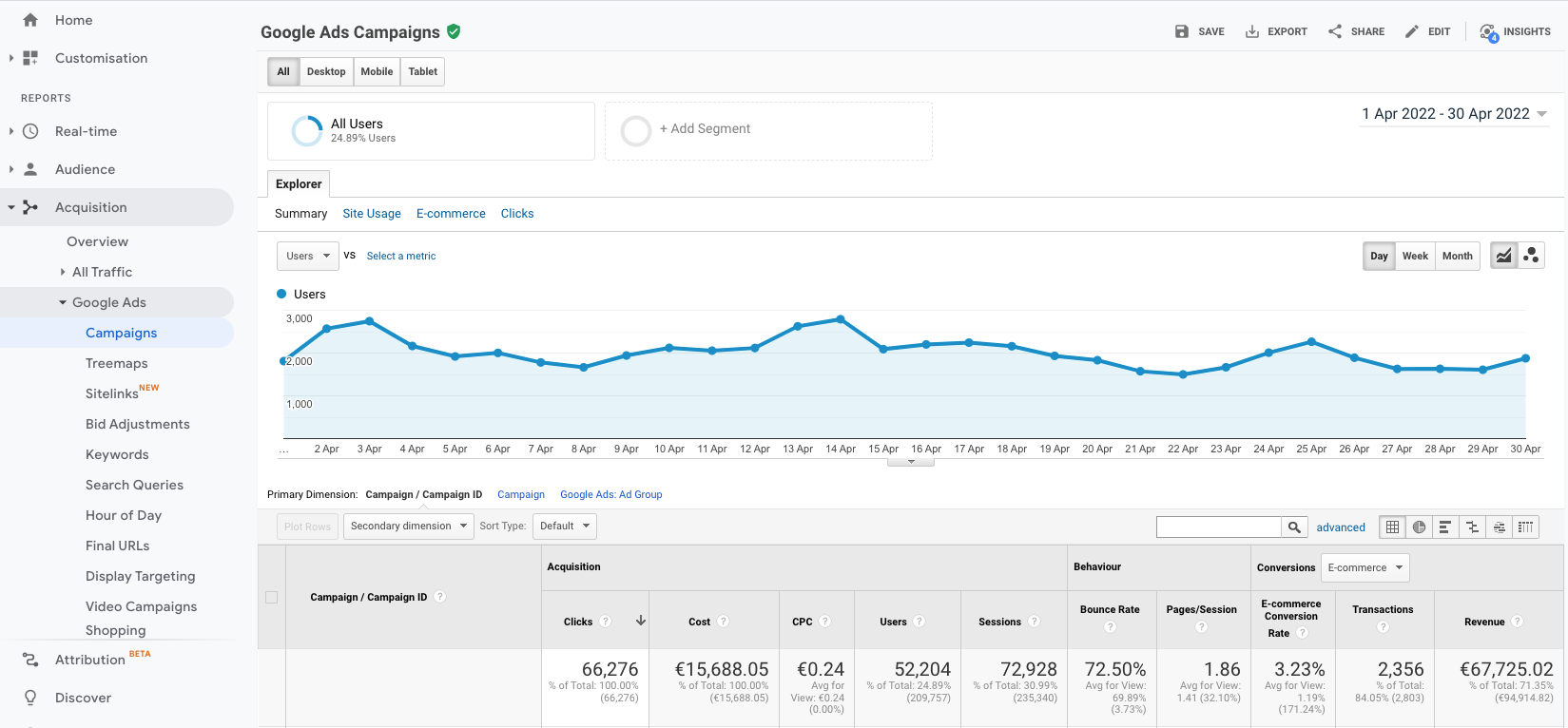The image size is (1568, 728).
Task: Click the green verified shield icon
Action: point(454,31)
